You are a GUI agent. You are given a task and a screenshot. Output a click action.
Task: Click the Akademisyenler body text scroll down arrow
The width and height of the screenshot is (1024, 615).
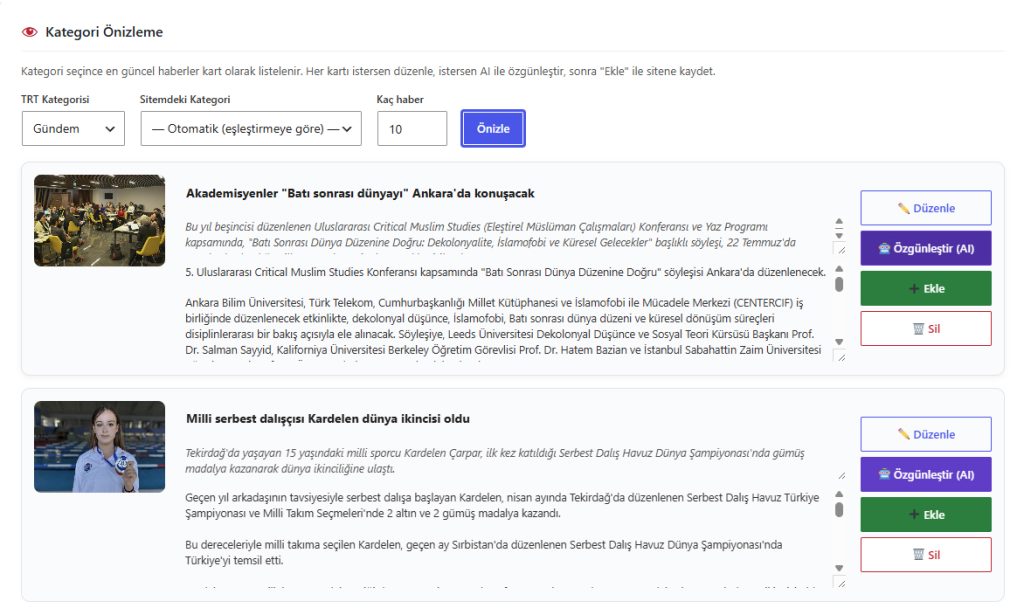[x=839, y=342]
